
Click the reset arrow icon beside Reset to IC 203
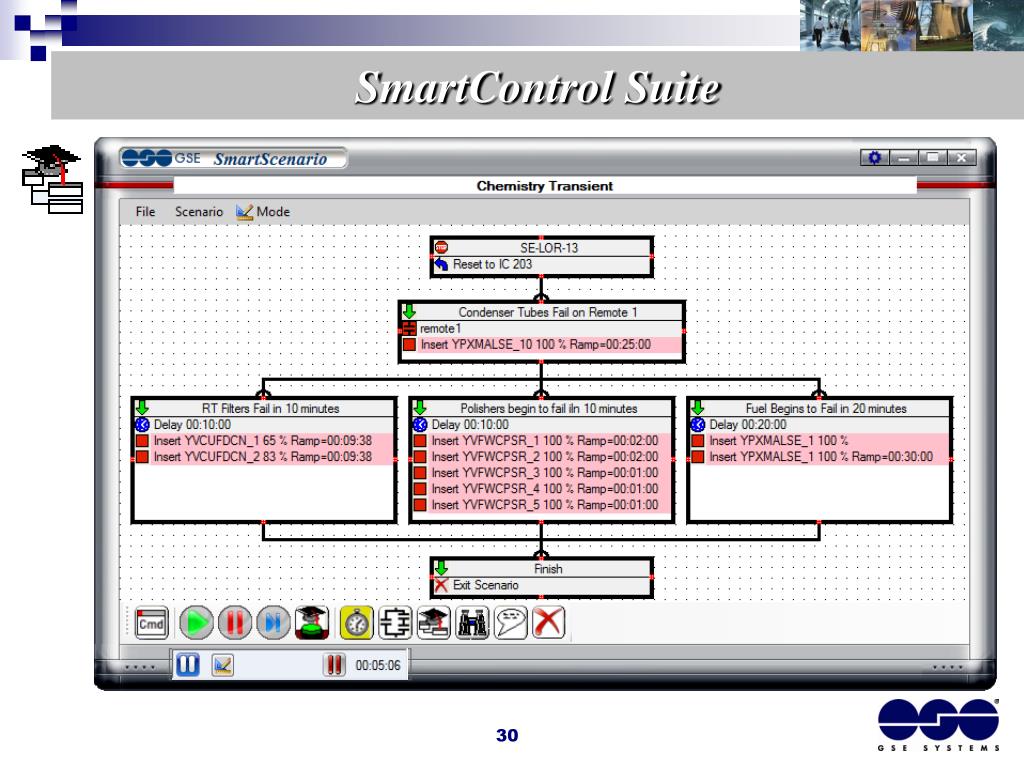coord(441,264)
